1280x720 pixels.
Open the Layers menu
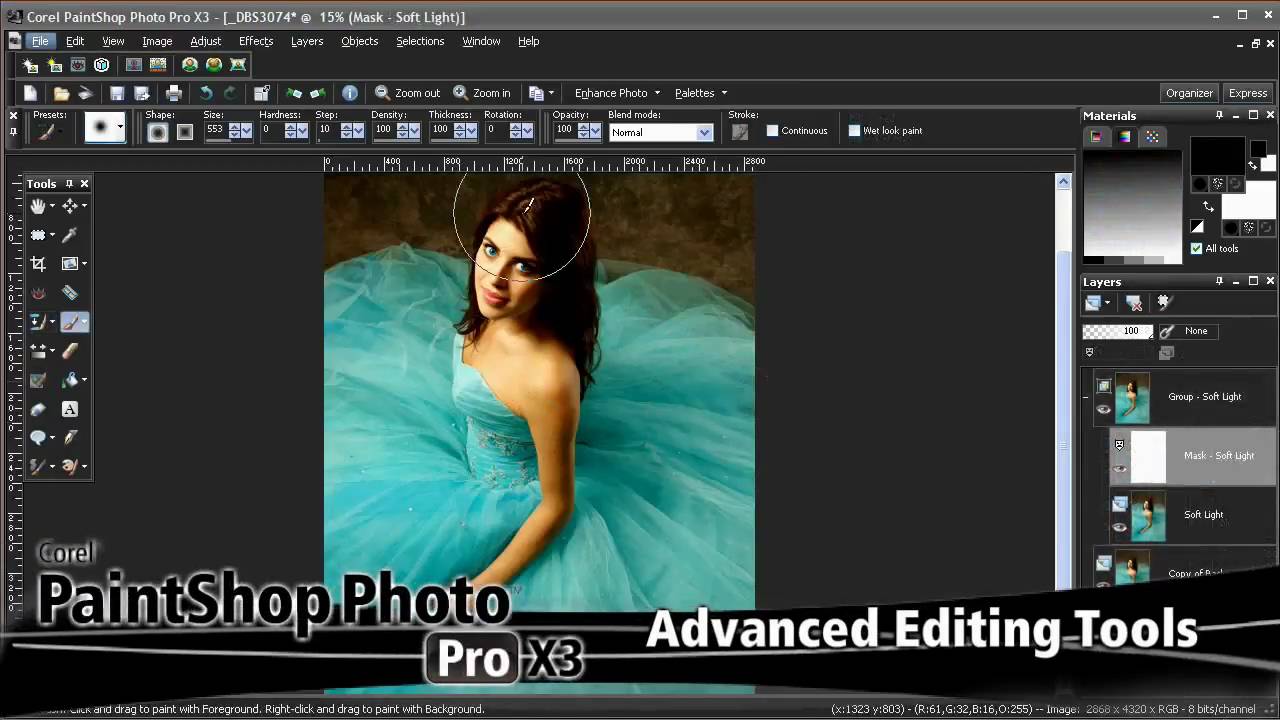click(307, 41)
